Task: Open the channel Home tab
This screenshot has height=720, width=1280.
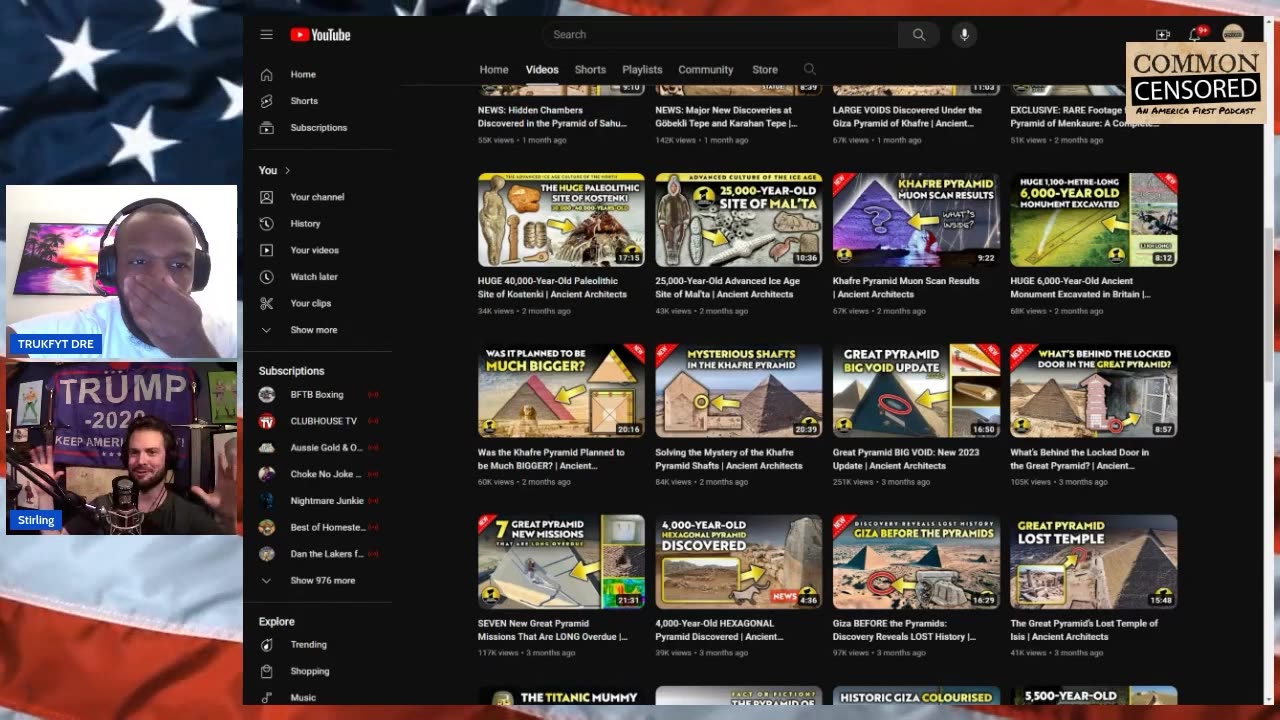Action: (494, 70)
